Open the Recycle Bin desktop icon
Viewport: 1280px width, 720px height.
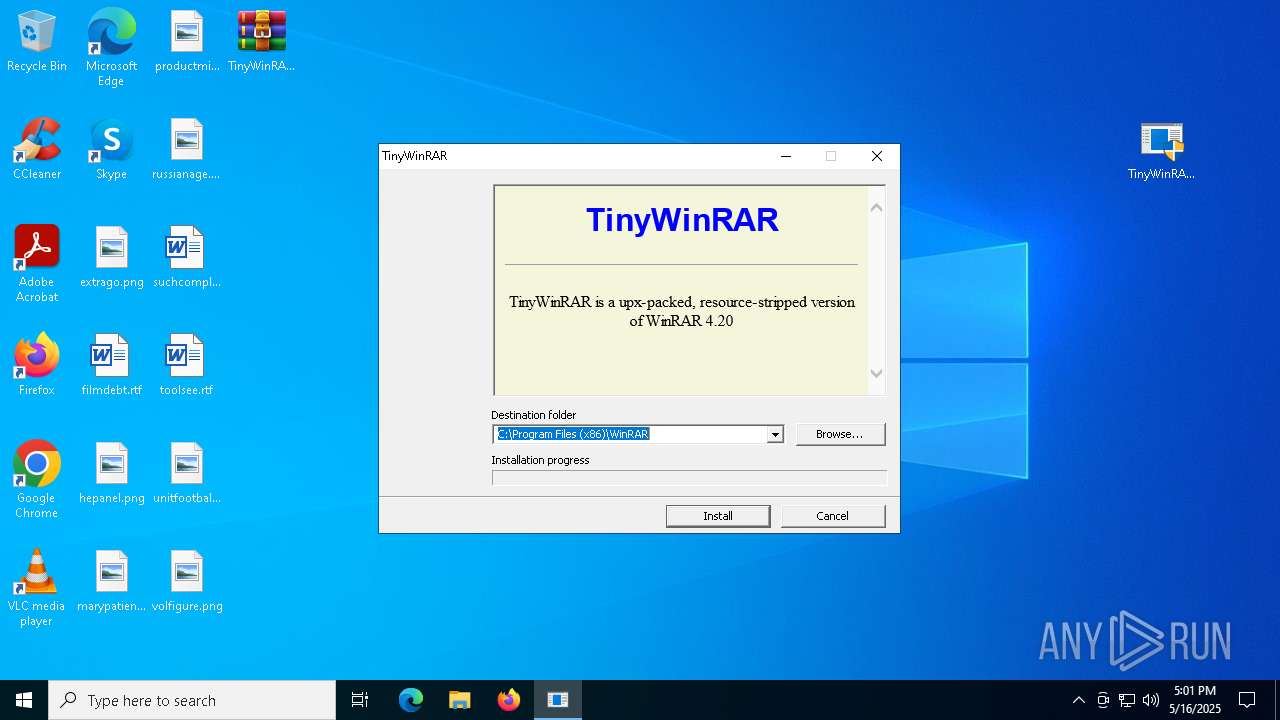pos(37,41)
